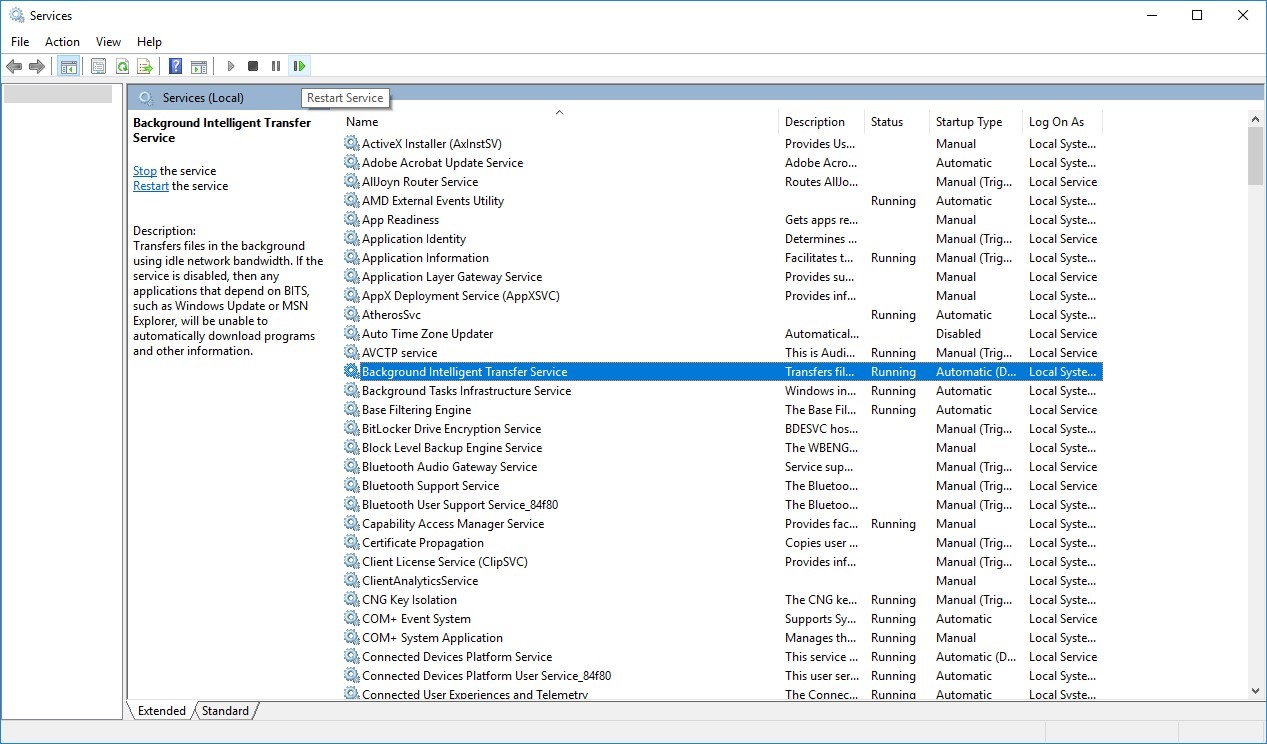Click the Start Service play icon
This screenshot has height=744, width=1267.
(x=231, y=66)
